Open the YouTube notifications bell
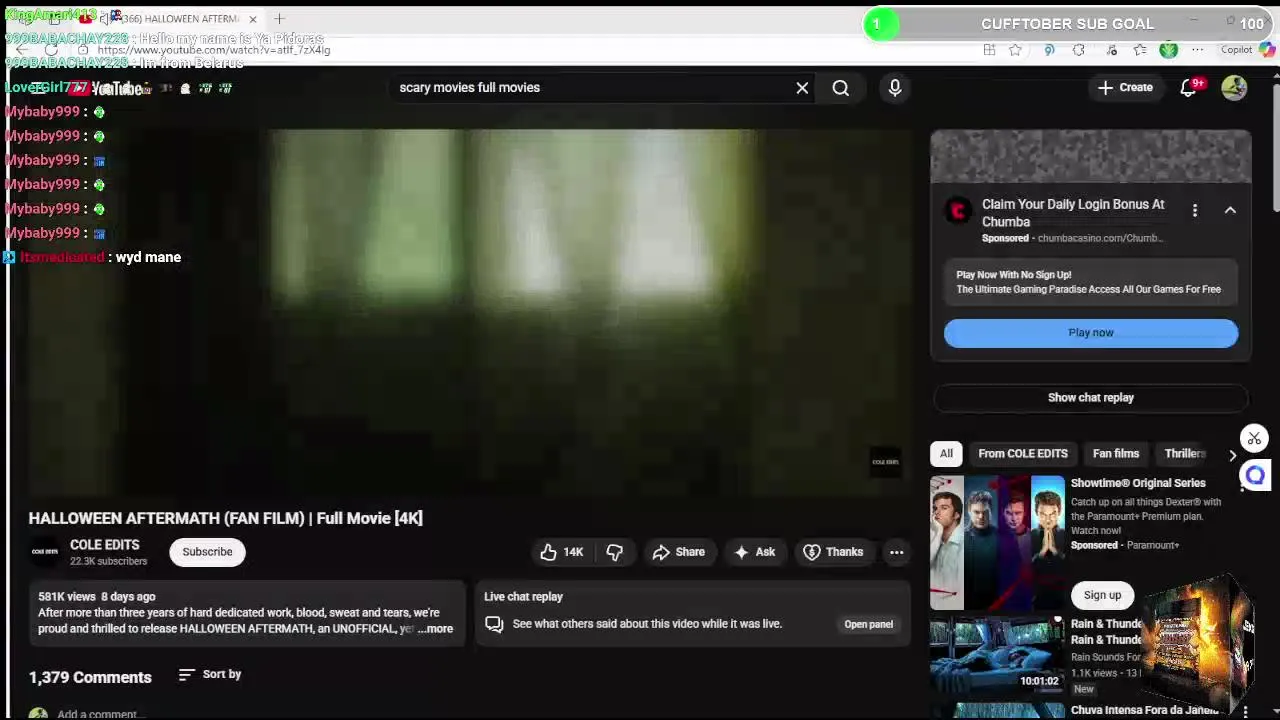Screen dimensions: 1280x720 (x=1189, y=88)
